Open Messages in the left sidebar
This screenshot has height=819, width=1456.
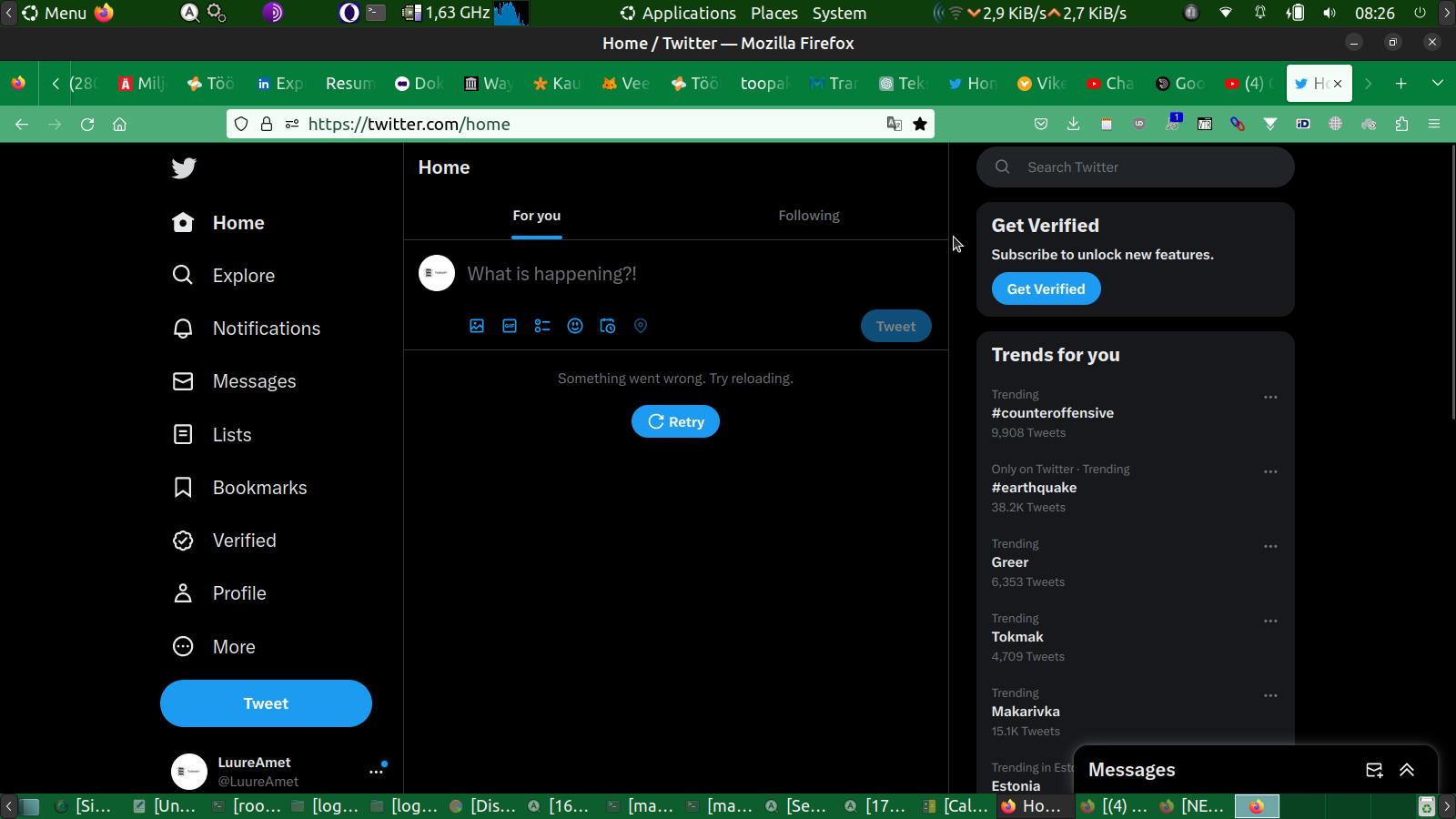(x=235, y=381)
